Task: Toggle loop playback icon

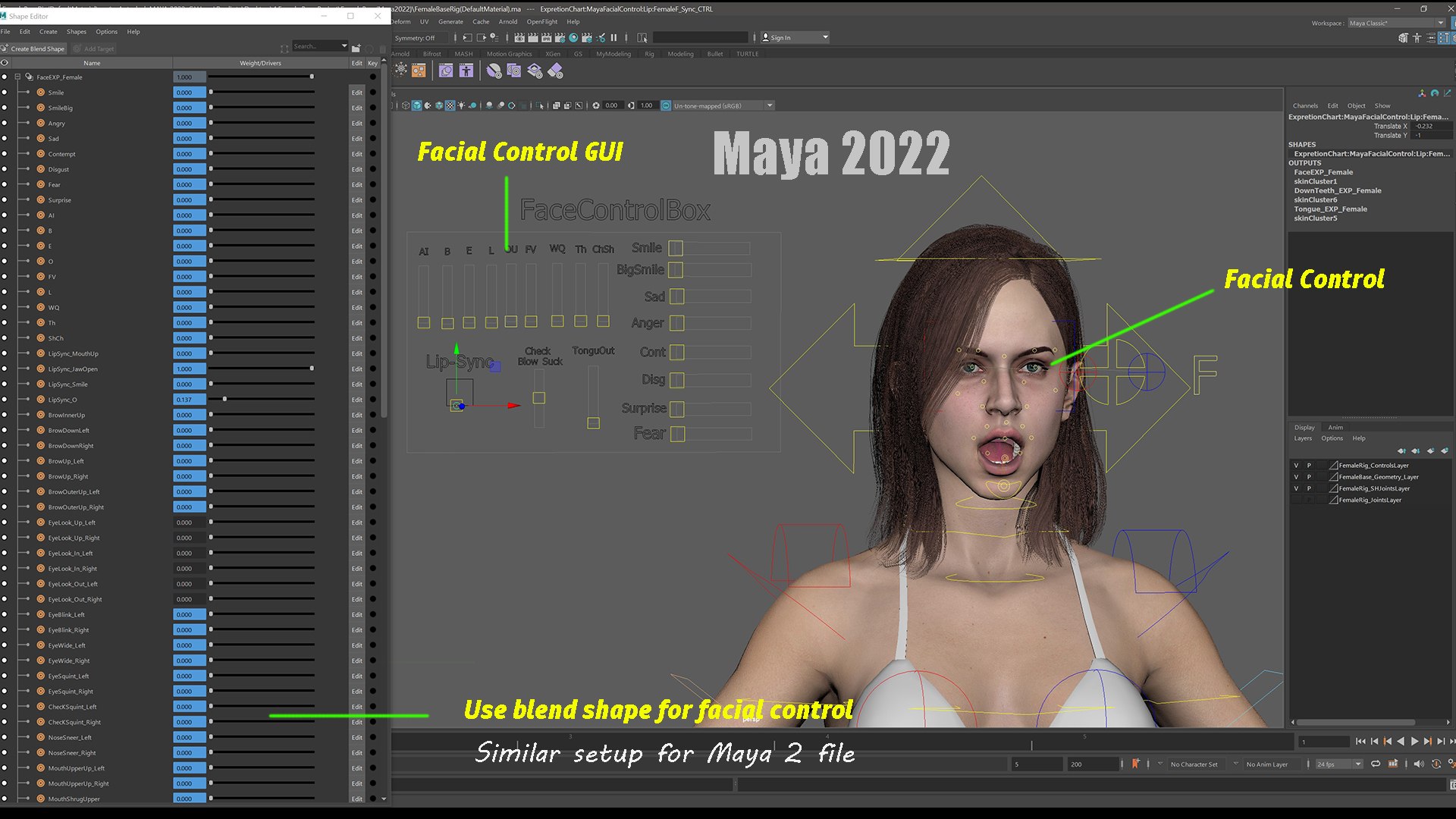Action: (1375, 764)
